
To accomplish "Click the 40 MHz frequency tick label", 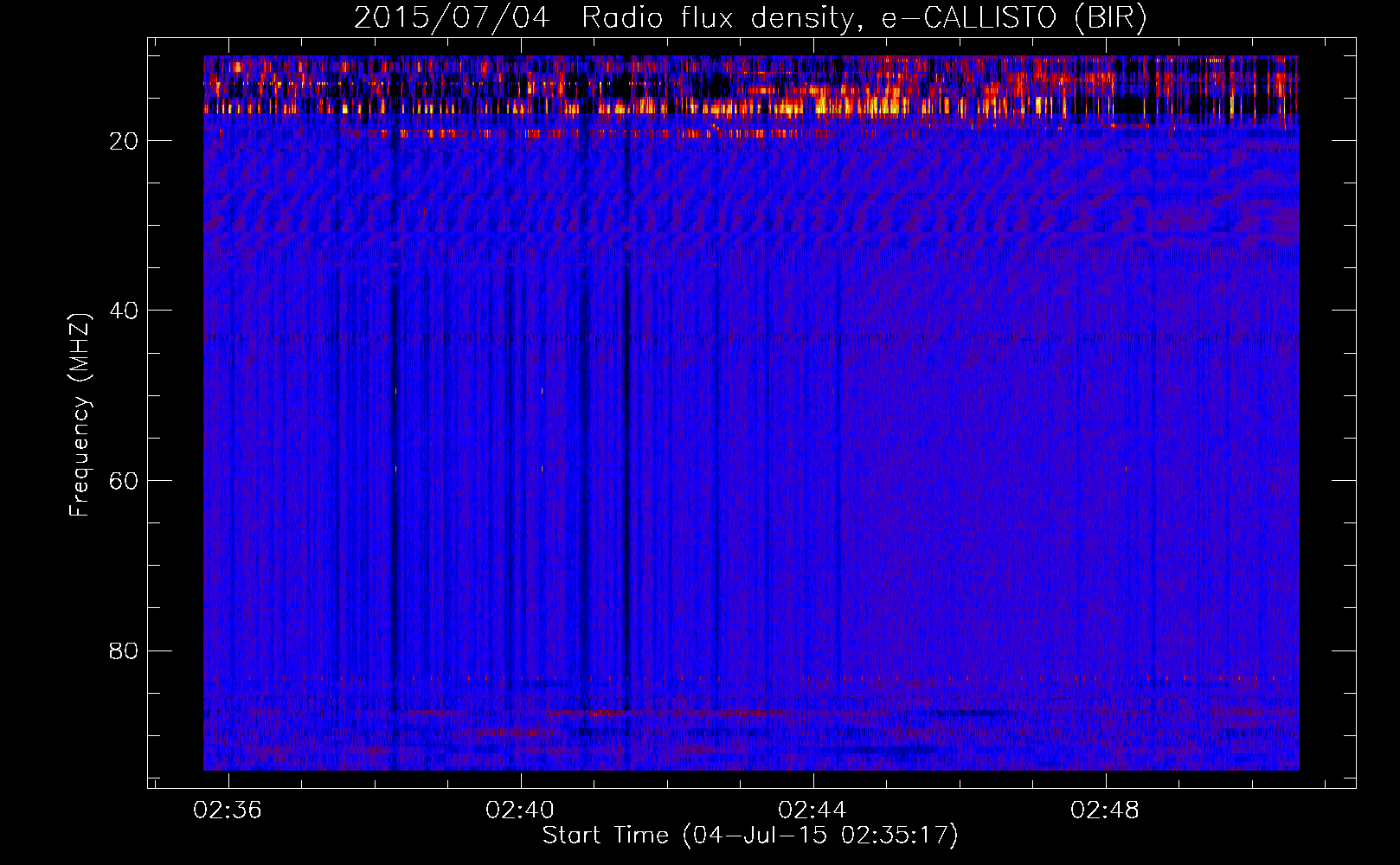I will tap(124, 311).
